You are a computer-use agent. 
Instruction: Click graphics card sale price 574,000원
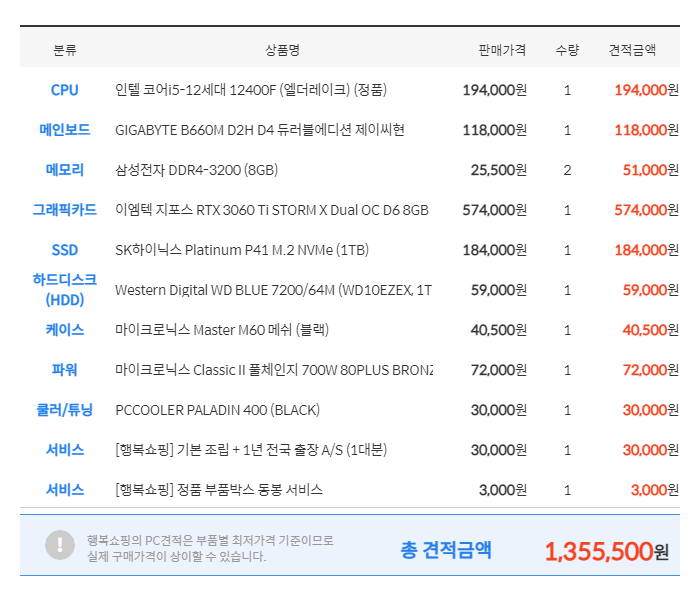495,210
